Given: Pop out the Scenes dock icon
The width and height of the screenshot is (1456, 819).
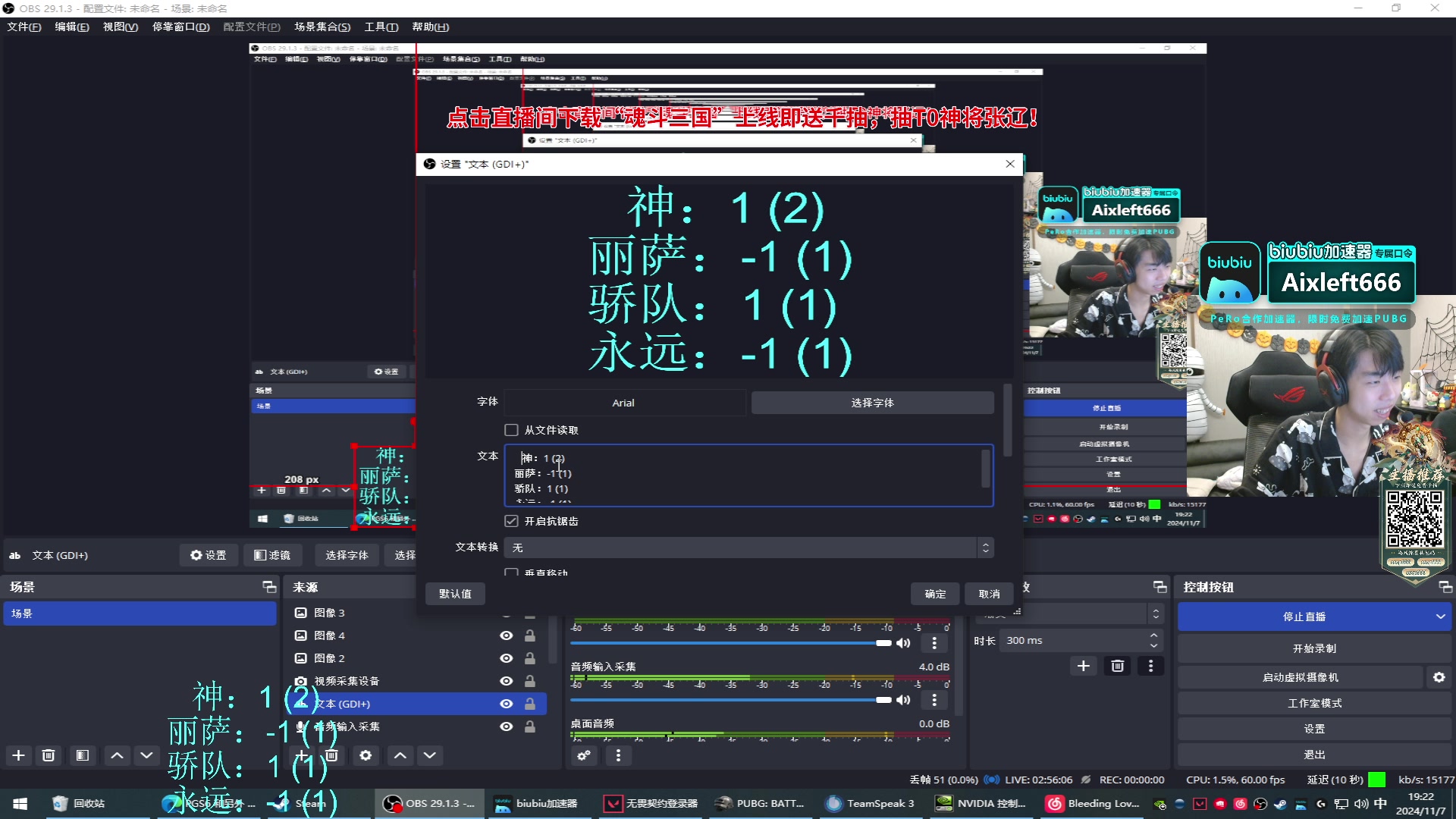Looking at the screenshot, I should [x=269, y=587].
